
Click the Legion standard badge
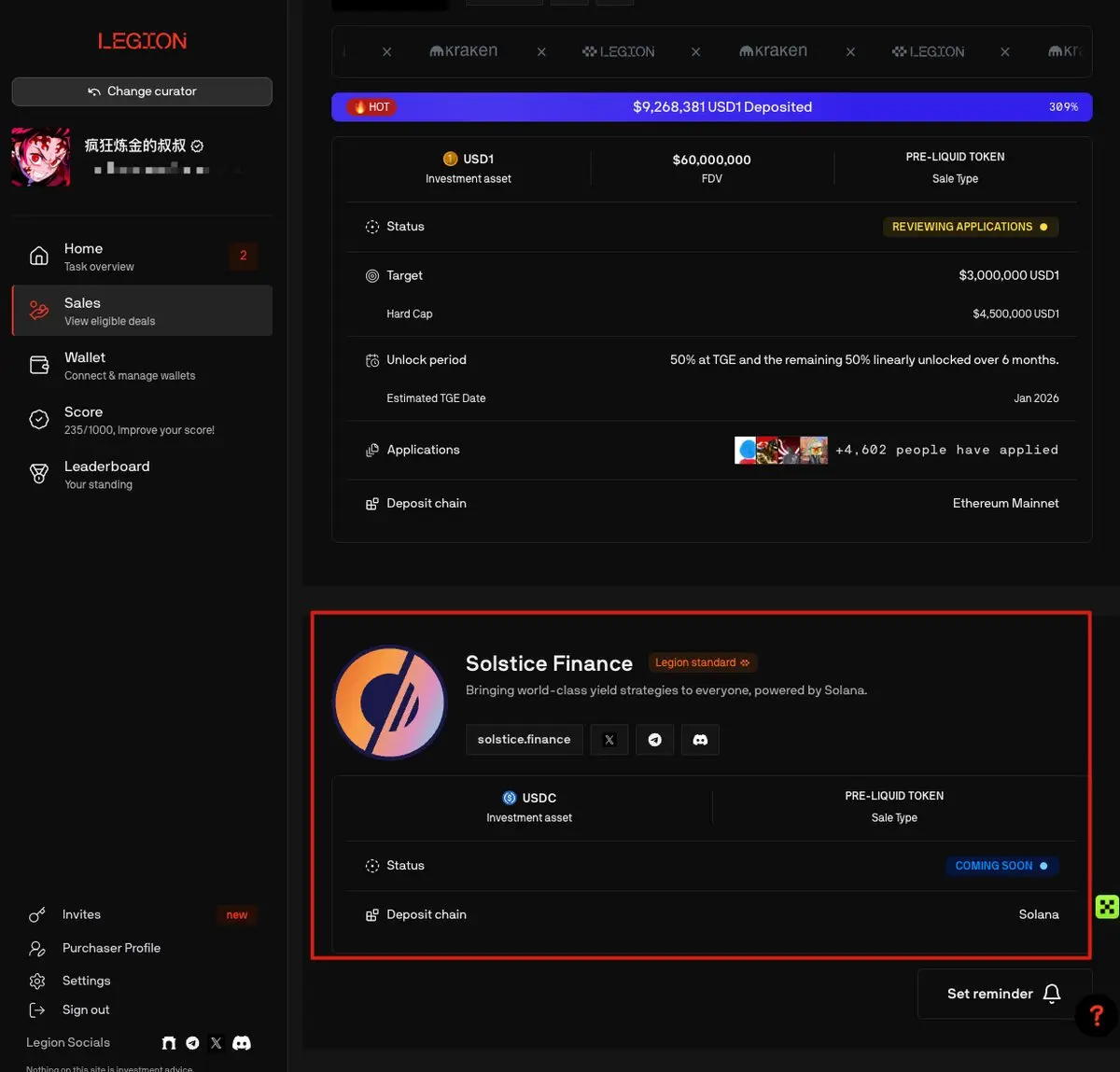click(x=702, y=662)
